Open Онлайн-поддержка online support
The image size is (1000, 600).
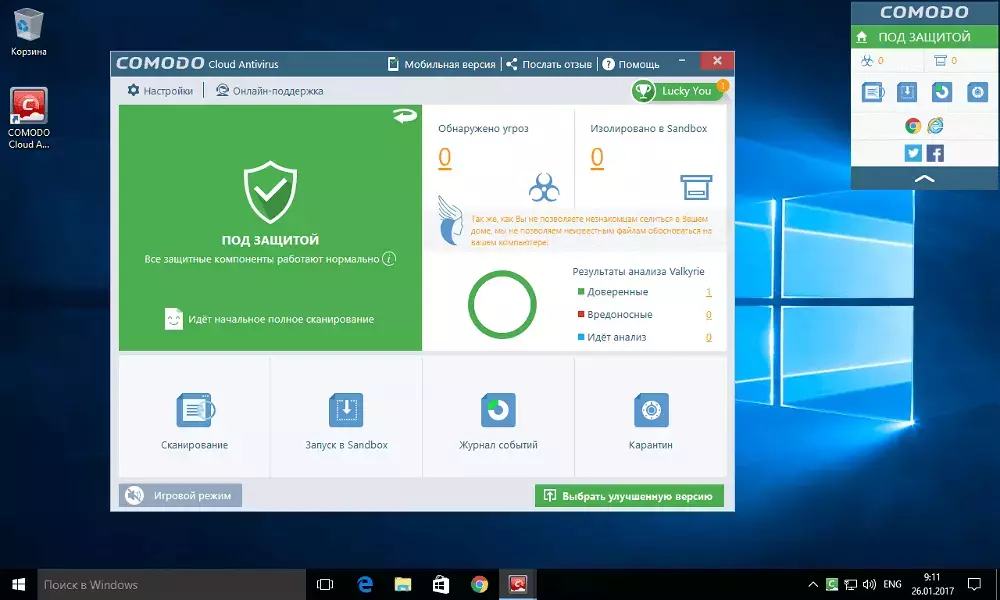(269, 91)
